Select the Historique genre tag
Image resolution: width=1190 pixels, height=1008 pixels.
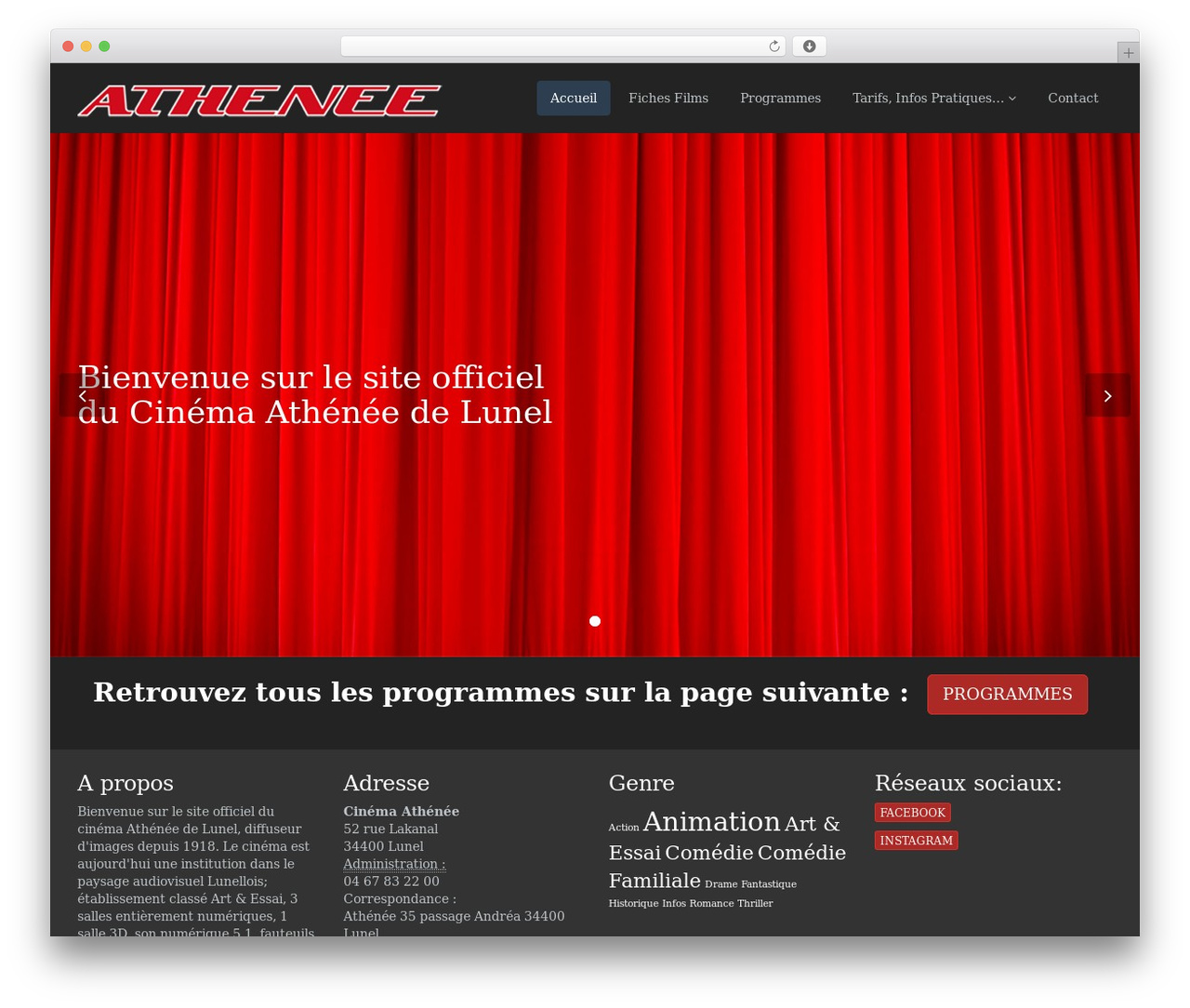(634, 904)
